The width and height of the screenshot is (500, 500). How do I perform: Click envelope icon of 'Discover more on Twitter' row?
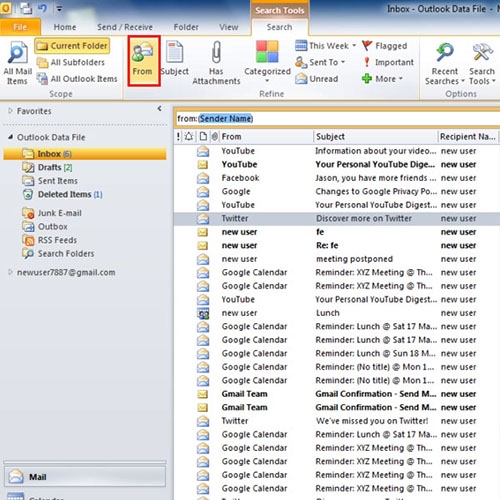(203, 219)
